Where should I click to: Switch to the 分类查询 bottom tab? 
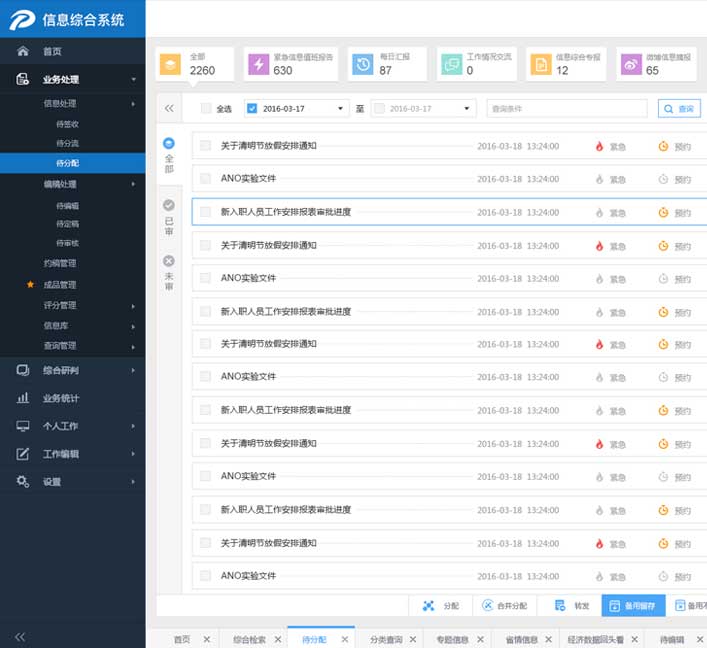click(x=386, y=639)
